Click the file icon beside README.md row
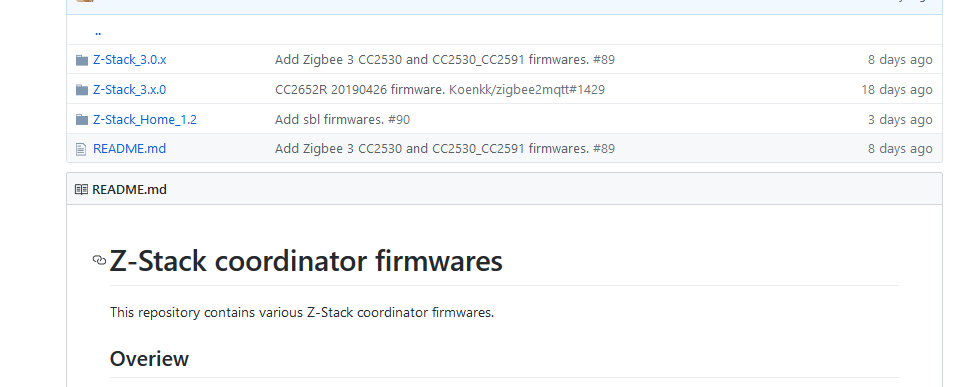The width and height of the screenshot is (980, 387). [x=81, y=149]
